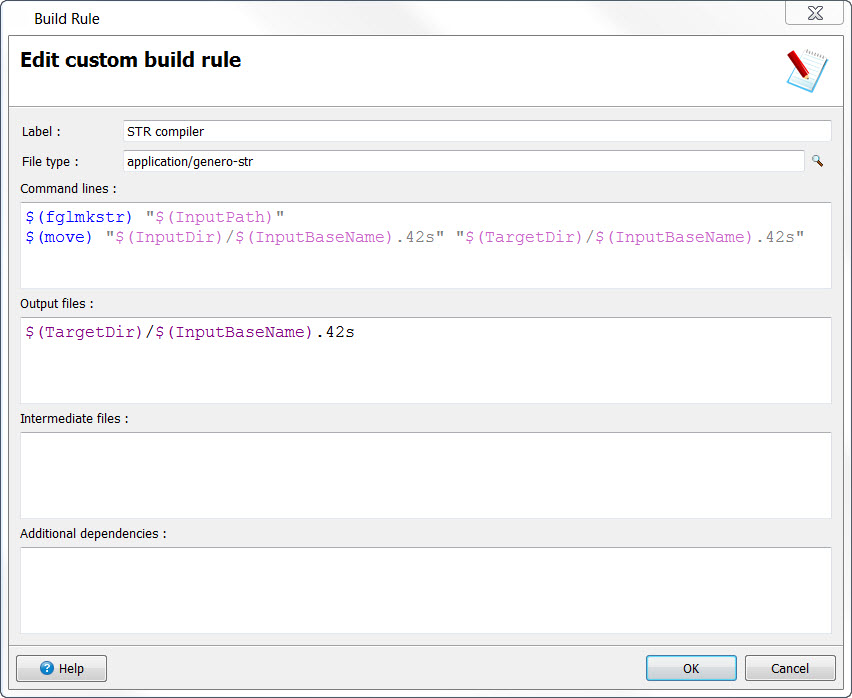852x698 pixels.
Task: Click into the Label input field
Action: coord(400,131)
